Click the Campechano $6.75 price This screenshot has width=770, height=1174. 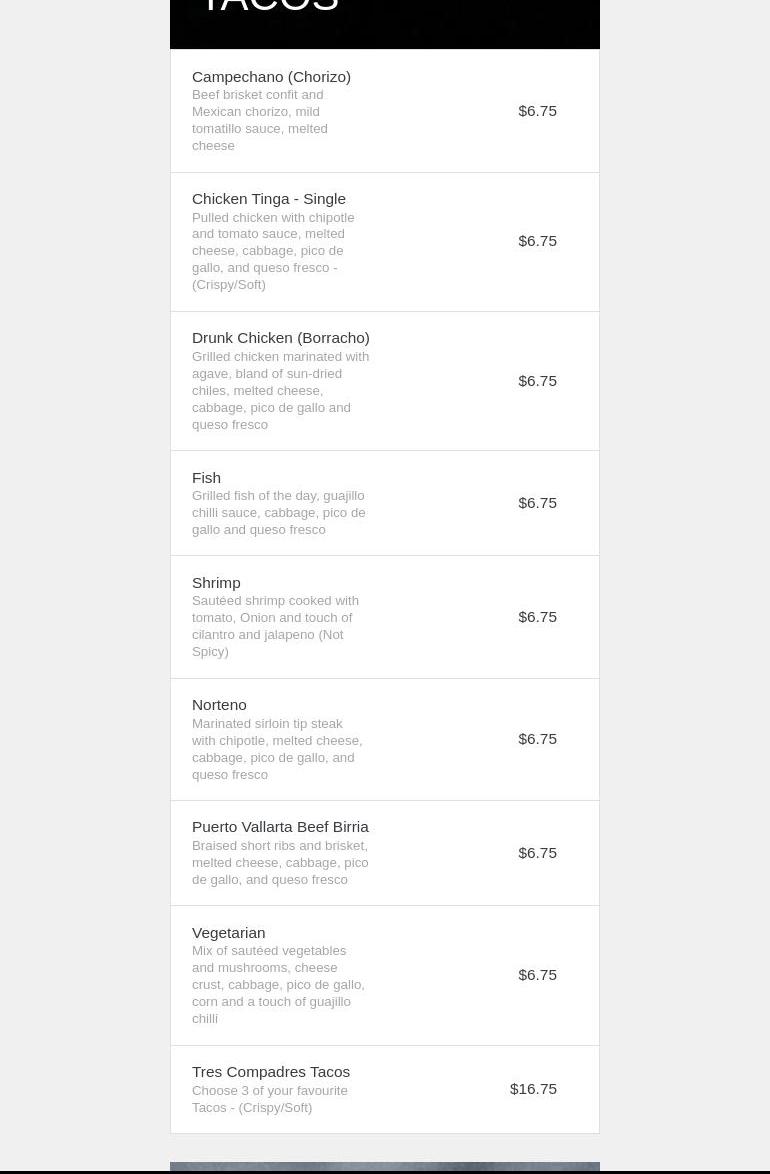(x=537, y=111)
